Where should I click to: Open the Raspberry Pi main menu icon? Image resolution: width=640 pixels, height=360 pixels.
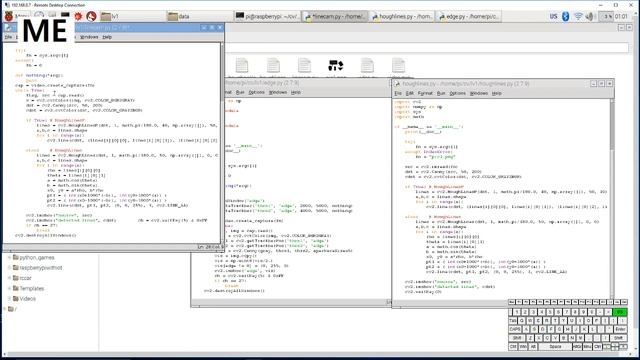[9, 16]
